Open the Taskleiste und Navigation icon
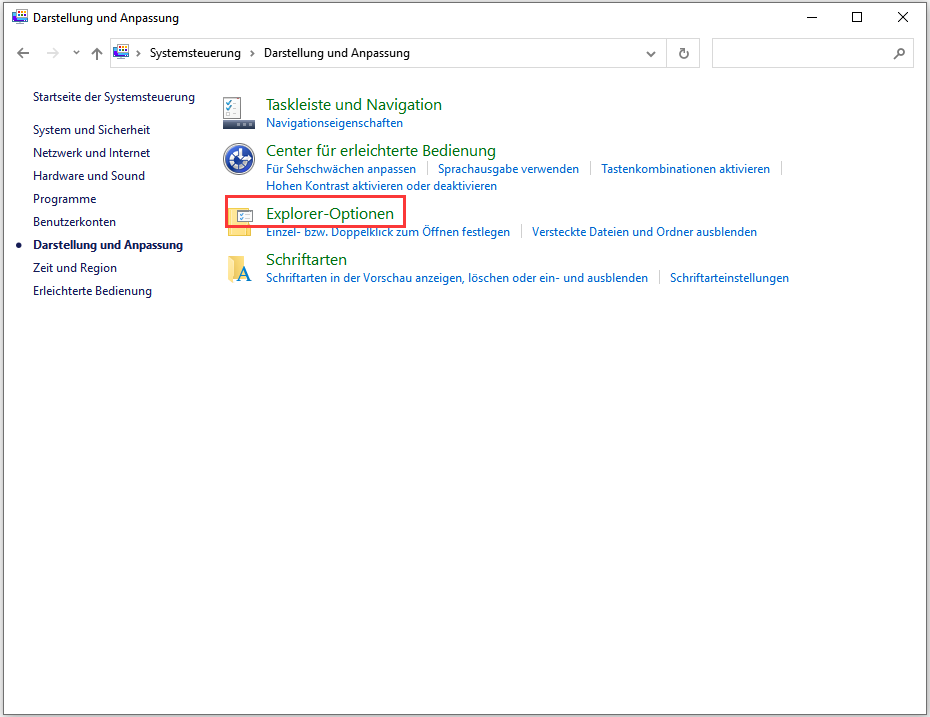 (x=238, y=113)
